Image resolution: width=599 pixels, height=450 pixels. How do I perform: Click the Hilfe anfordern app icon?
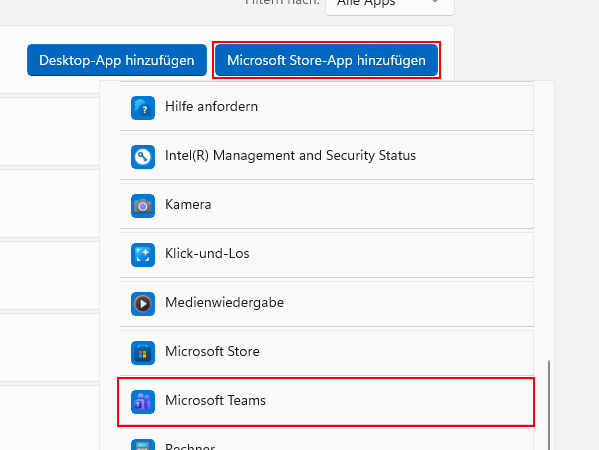coord(143,108)
